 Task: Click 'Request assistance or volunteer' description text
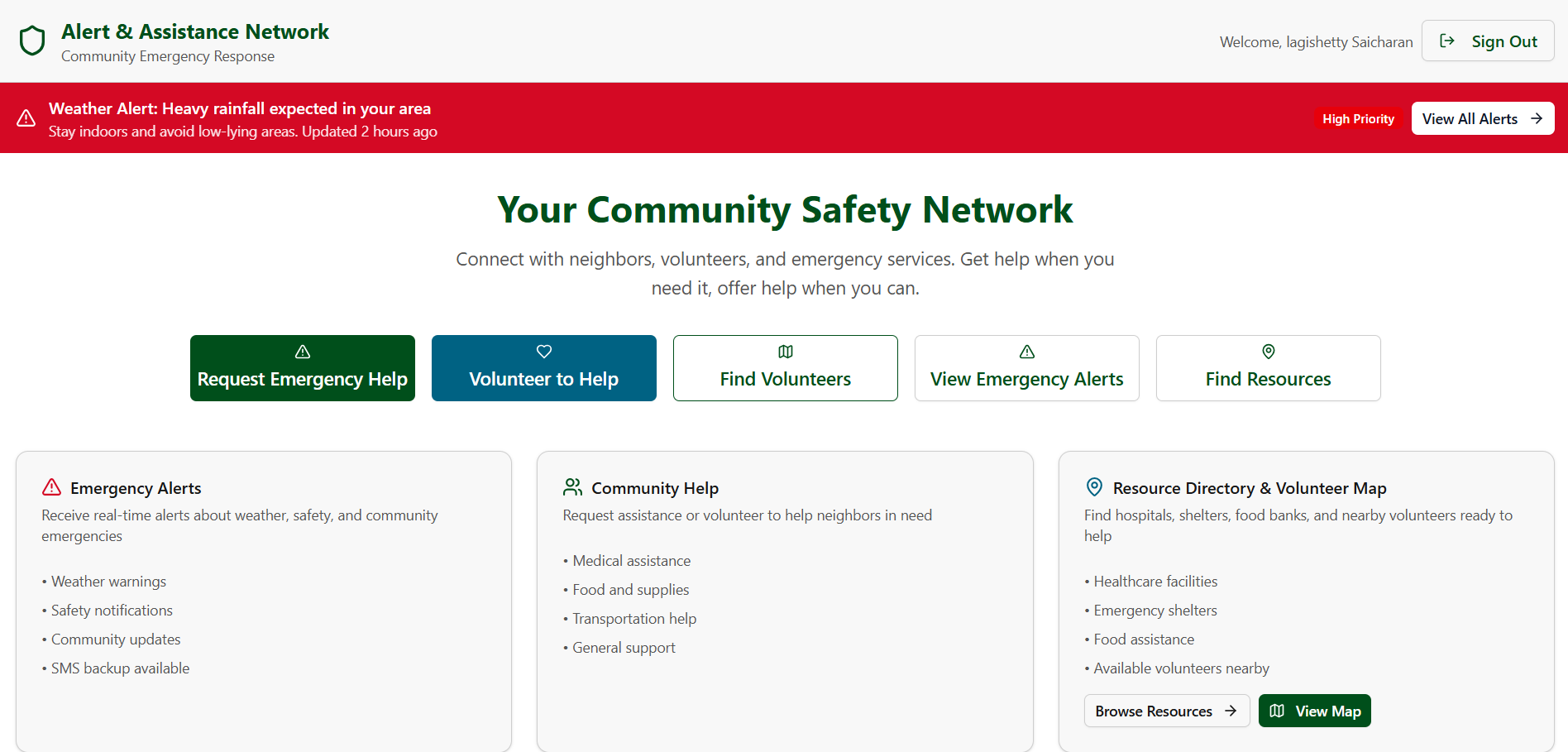coord(747,515)
